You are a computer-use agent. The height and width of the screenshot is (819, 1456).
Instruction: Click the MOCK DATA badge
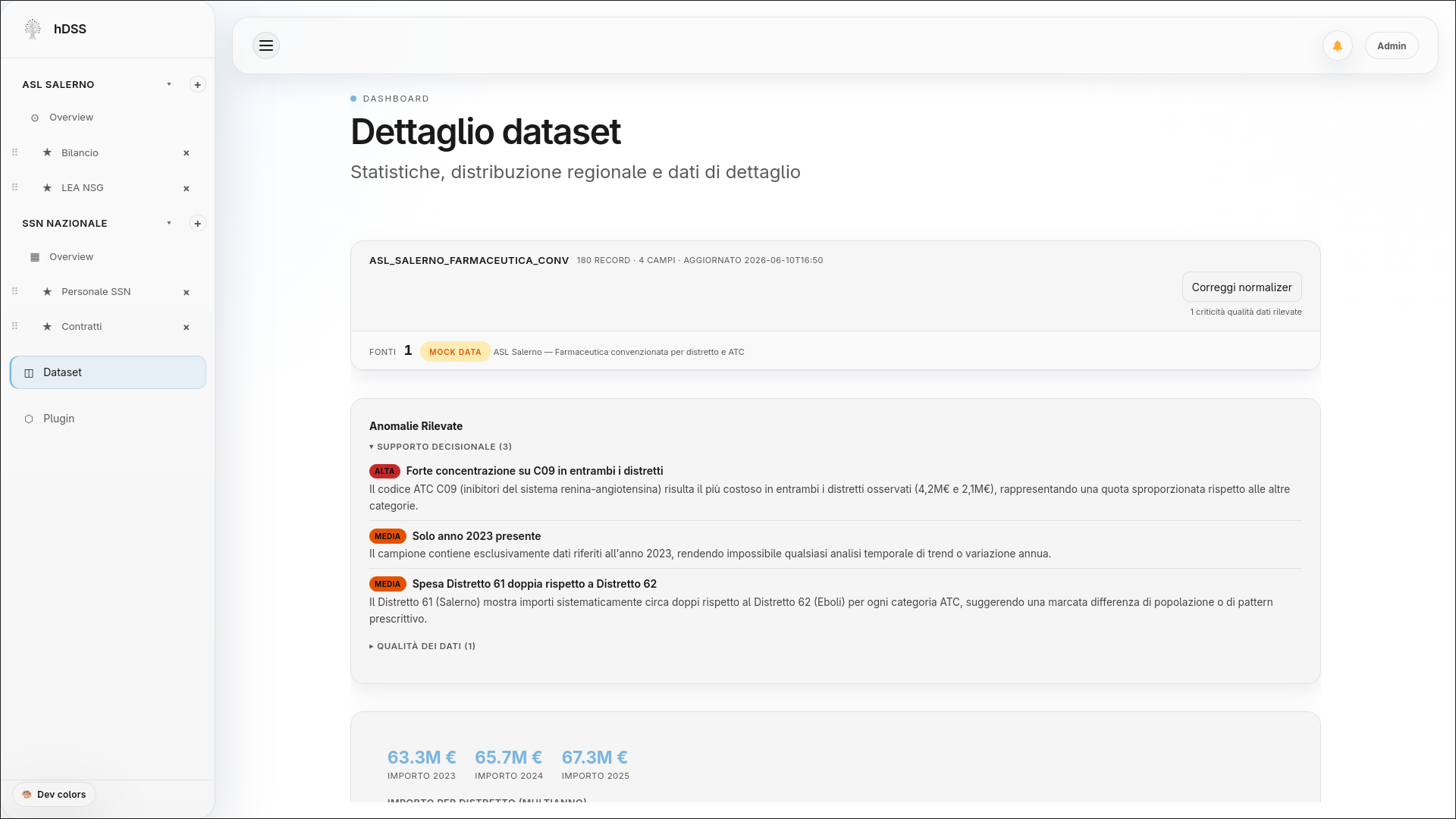[455, 352]
